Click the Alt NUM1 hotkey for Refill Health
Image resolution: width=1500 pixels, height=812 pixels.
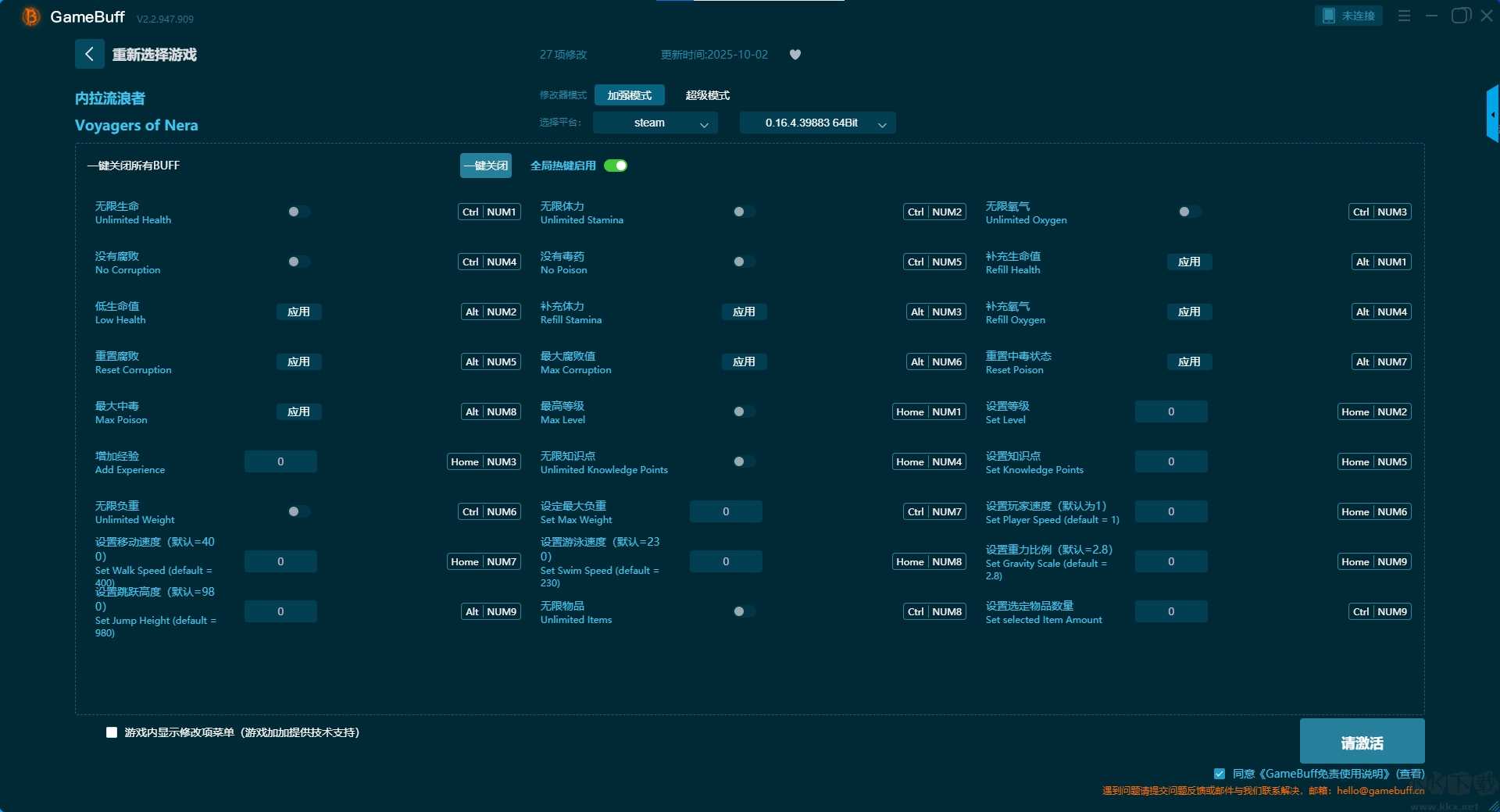click(x=1381, y=262)
